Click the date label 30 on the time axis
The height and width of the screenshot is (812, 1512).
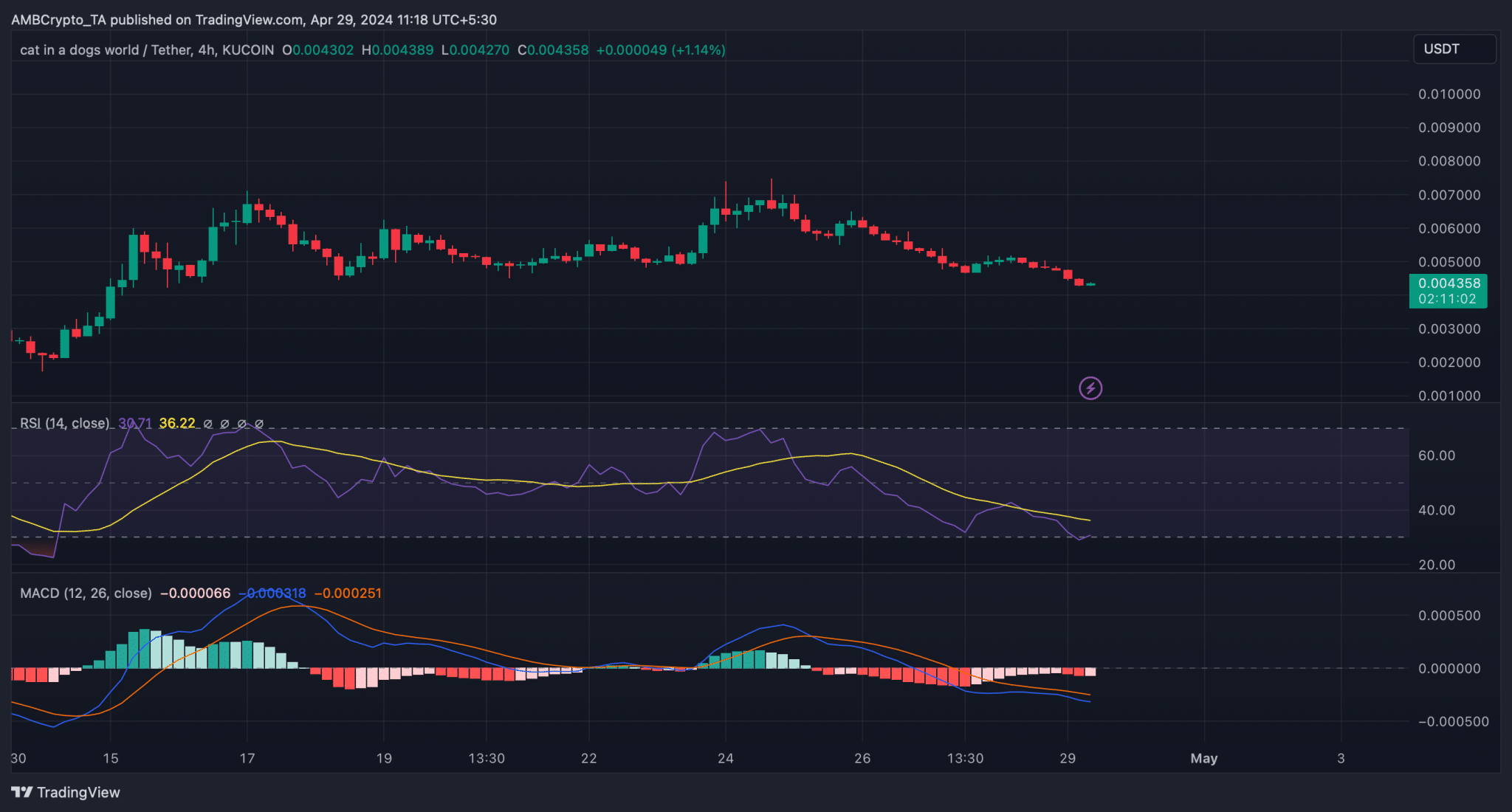[18, 758]
